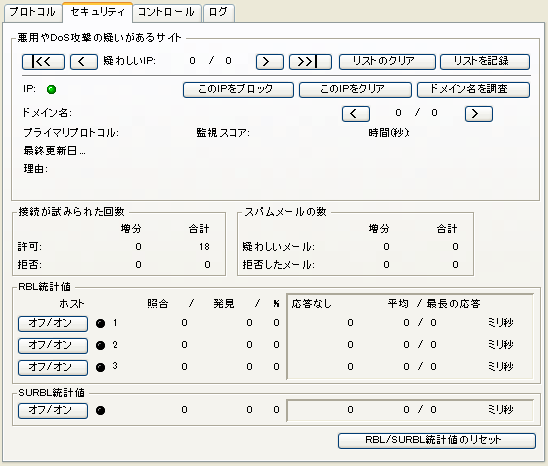Jump to first suspicious IP with |<< button

point(43,62)
